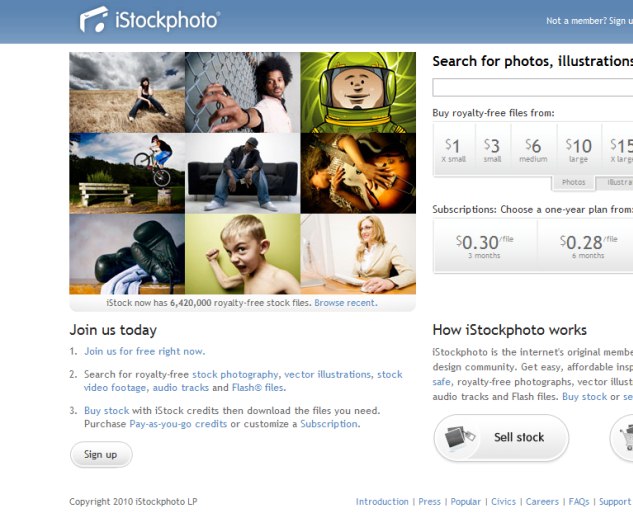The height and width of the screenshot is (532, 633).
Task: Follow the Join us for free link
Action: coord(145,352)
